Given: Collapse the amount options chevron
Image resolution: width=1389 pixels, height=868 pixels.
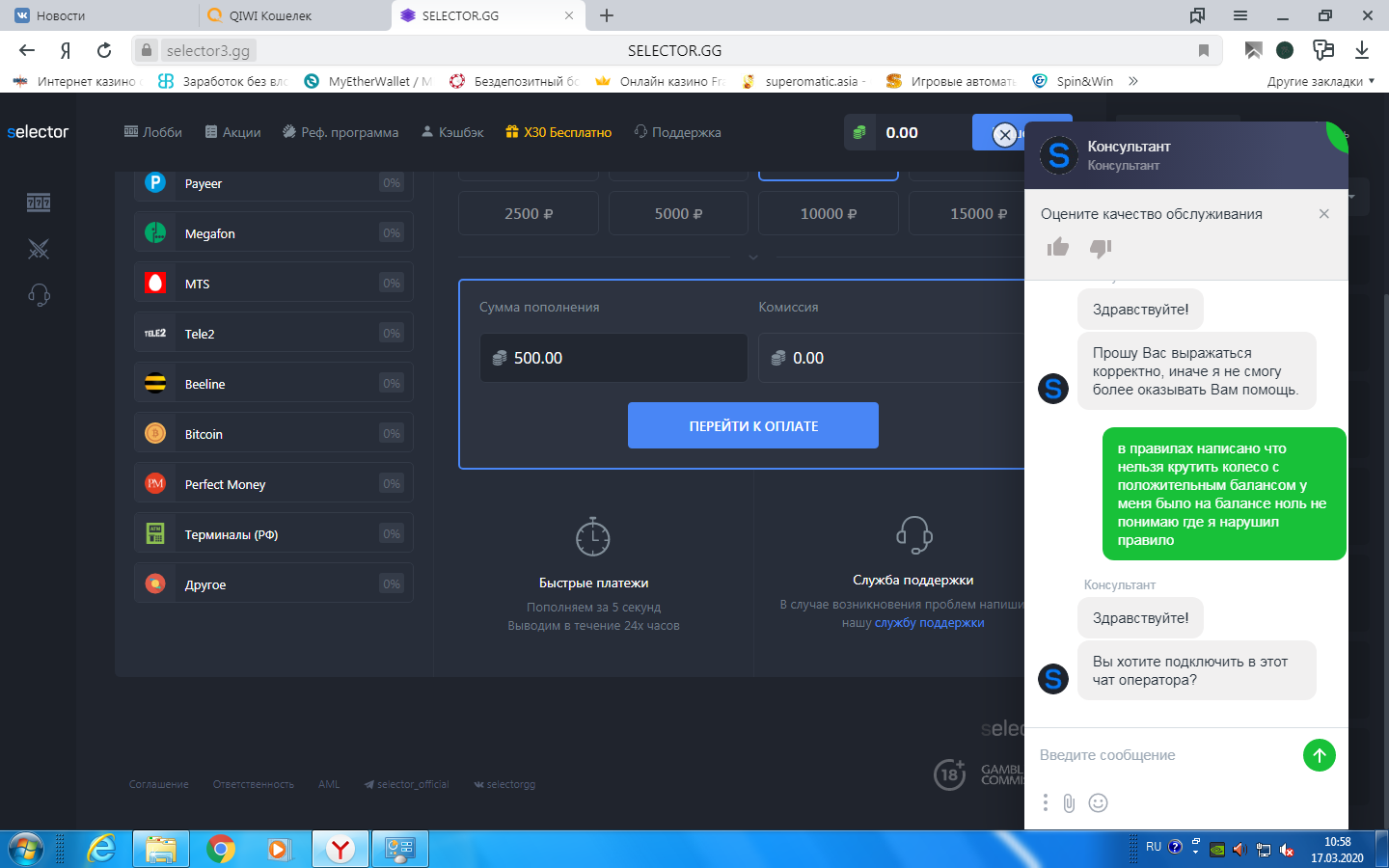Looking at the screenshot, I should [x=753, y=258].
